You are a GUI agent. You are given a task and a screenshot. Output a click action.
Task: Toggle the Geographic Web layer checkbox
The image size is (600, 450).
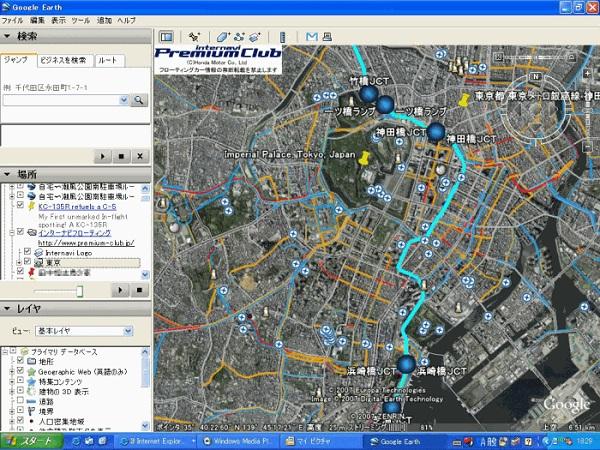tap(20, 371)
